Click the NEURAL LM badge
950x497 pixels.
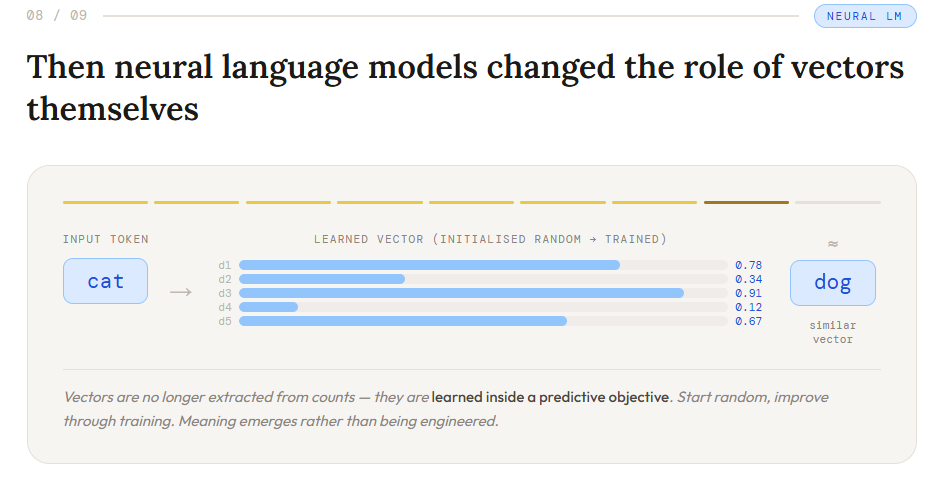(x=865, y=16)
